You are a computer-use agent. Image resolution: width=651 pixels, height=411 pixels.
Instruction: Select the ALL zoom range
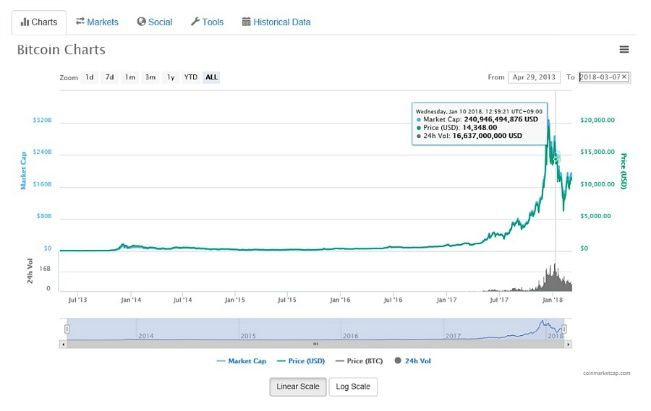211,77
